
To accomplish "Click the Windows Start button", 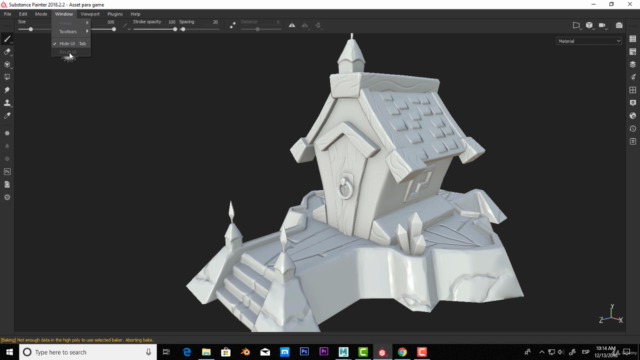I will pyautogui.click(x=9, y=352).
